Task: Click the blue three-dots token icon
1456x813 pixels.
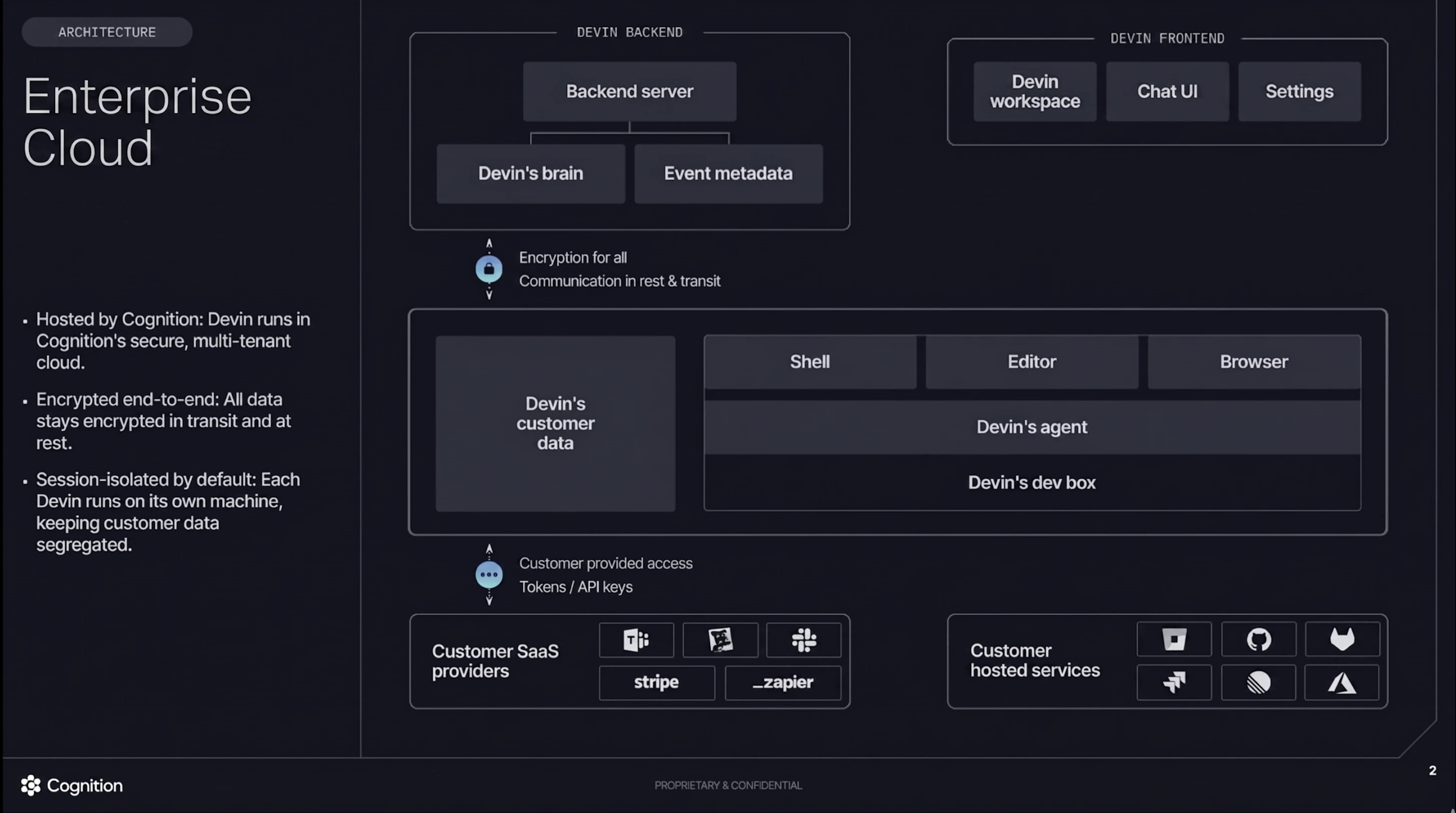Action: point(489,574)
